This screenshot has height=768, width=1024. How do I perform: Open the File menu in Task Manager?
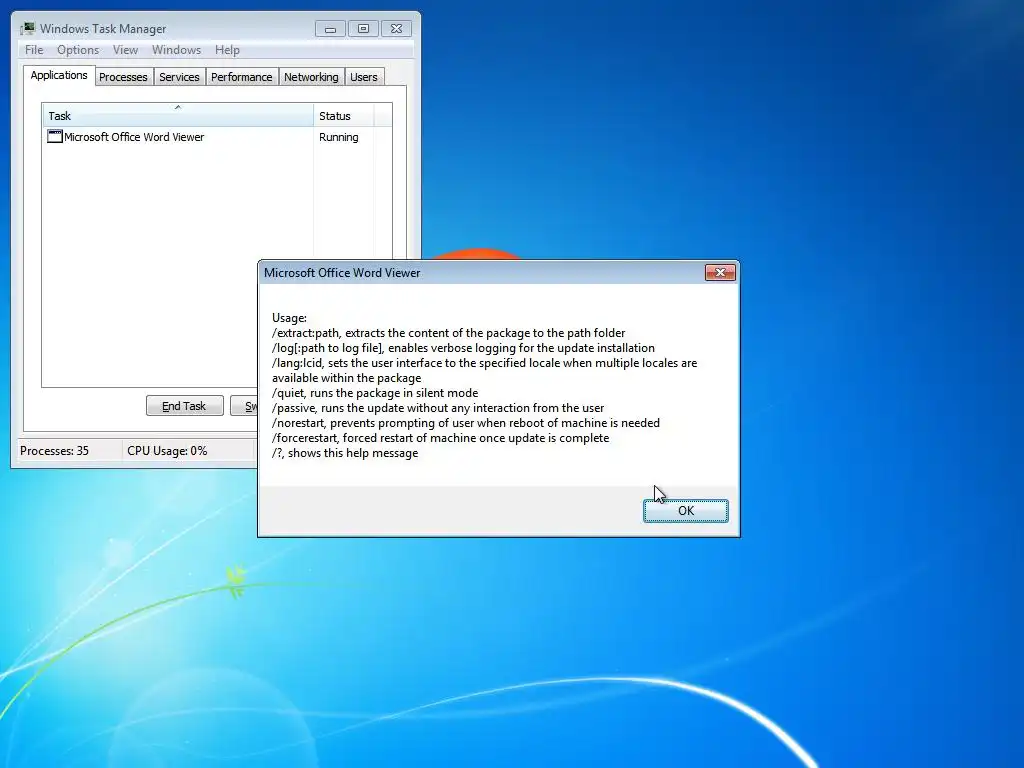point(34,50)
